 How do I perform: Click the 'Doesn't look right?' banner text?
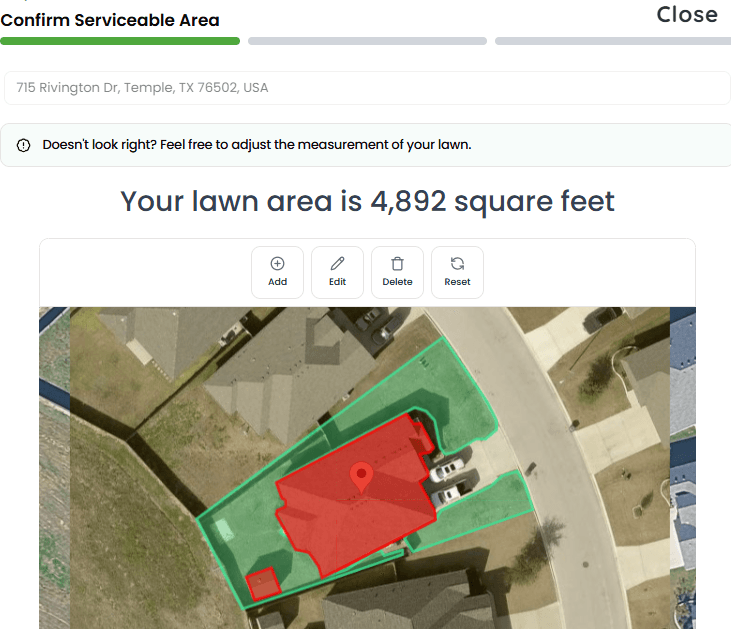click(256, 145)
